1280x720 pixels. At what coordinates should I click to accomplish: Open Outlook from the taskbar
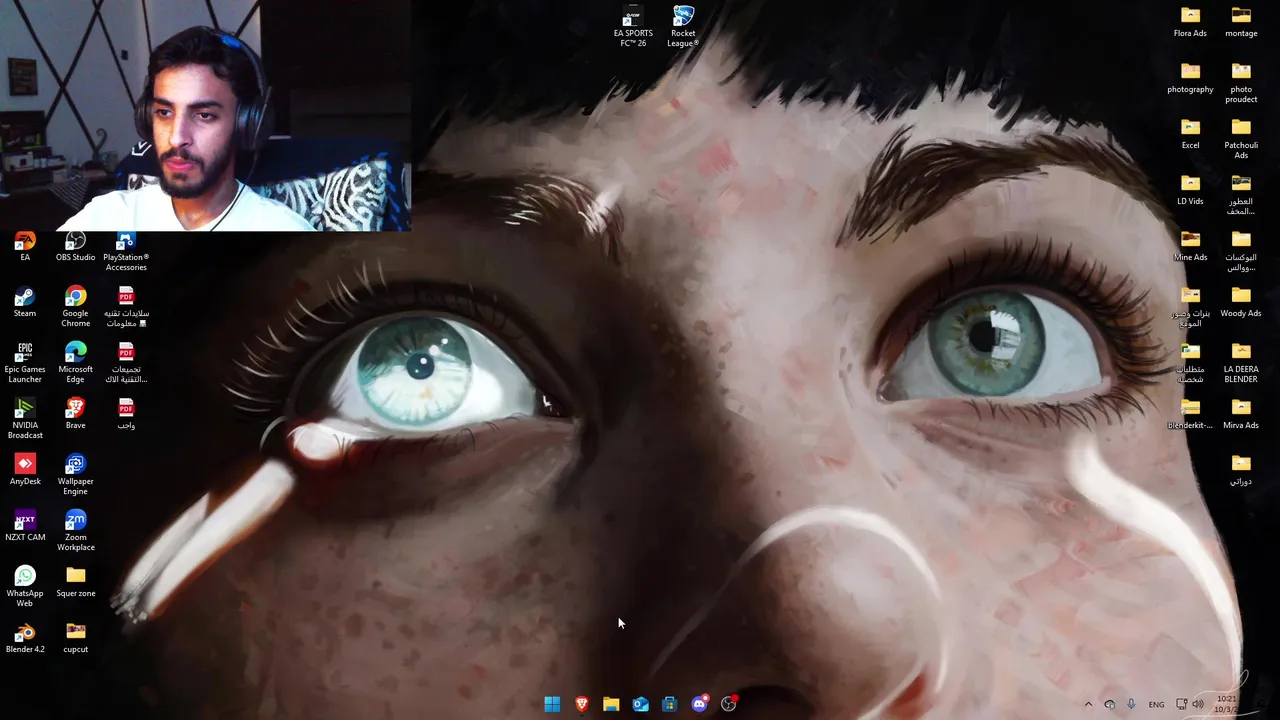coord(640,704)
